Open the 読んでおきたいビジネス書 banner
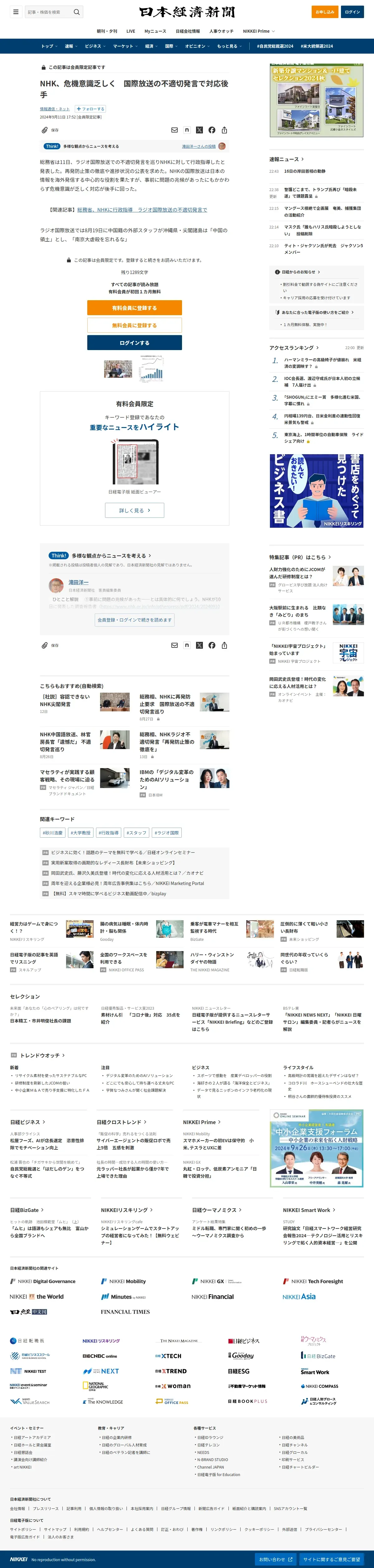This screenshot has width=374, height=1568. tap(317, 491)
